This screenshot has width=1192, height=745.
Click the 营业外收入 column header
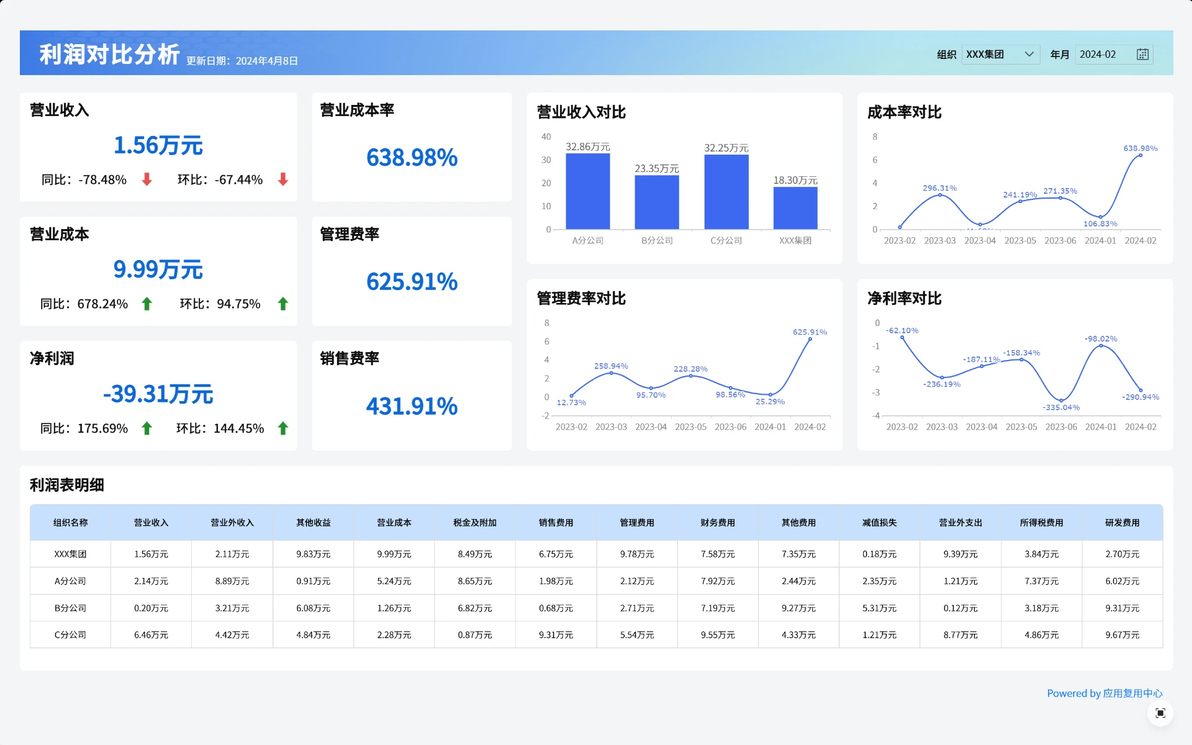(x=232, y=523)
